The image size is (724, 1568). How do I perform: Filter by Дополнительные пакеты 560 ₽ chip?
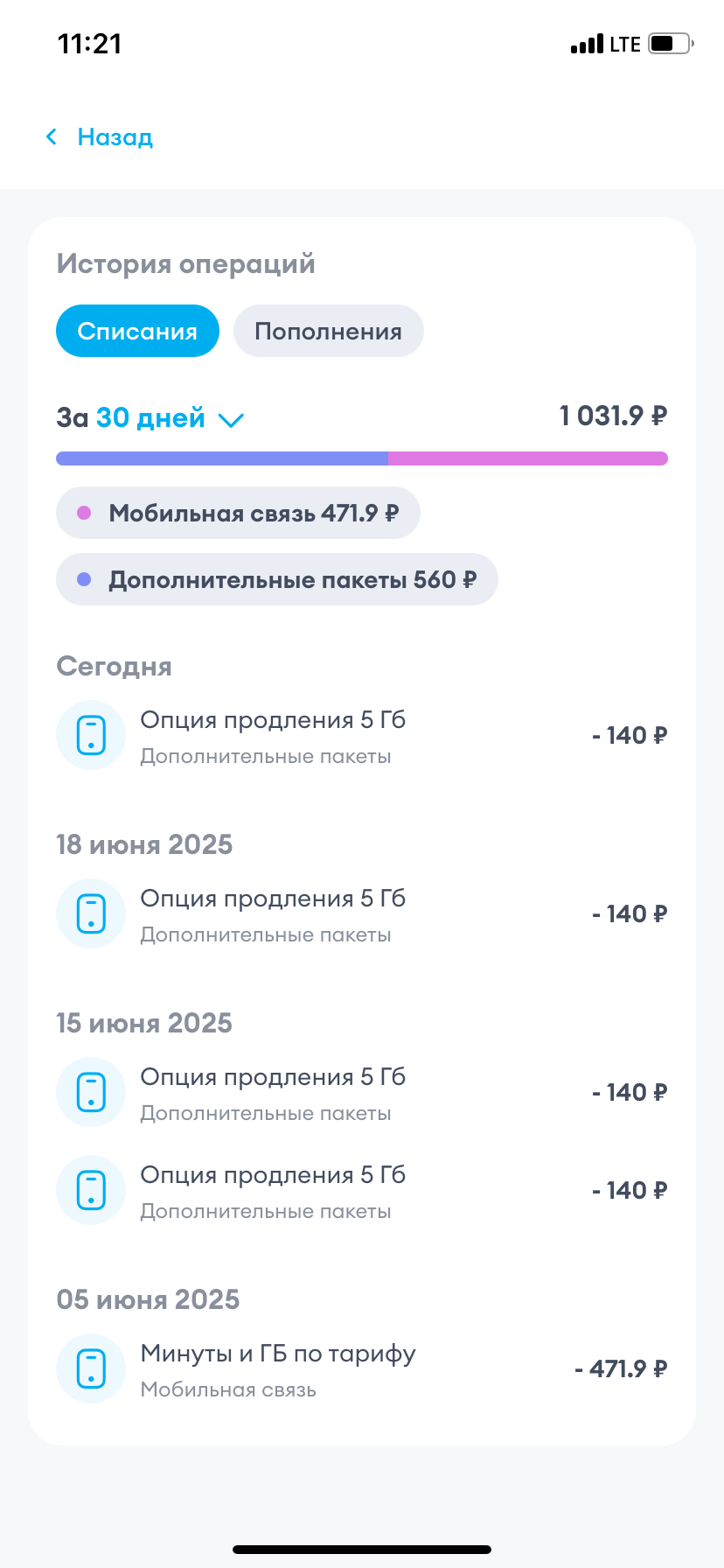[x=276, y=579]
